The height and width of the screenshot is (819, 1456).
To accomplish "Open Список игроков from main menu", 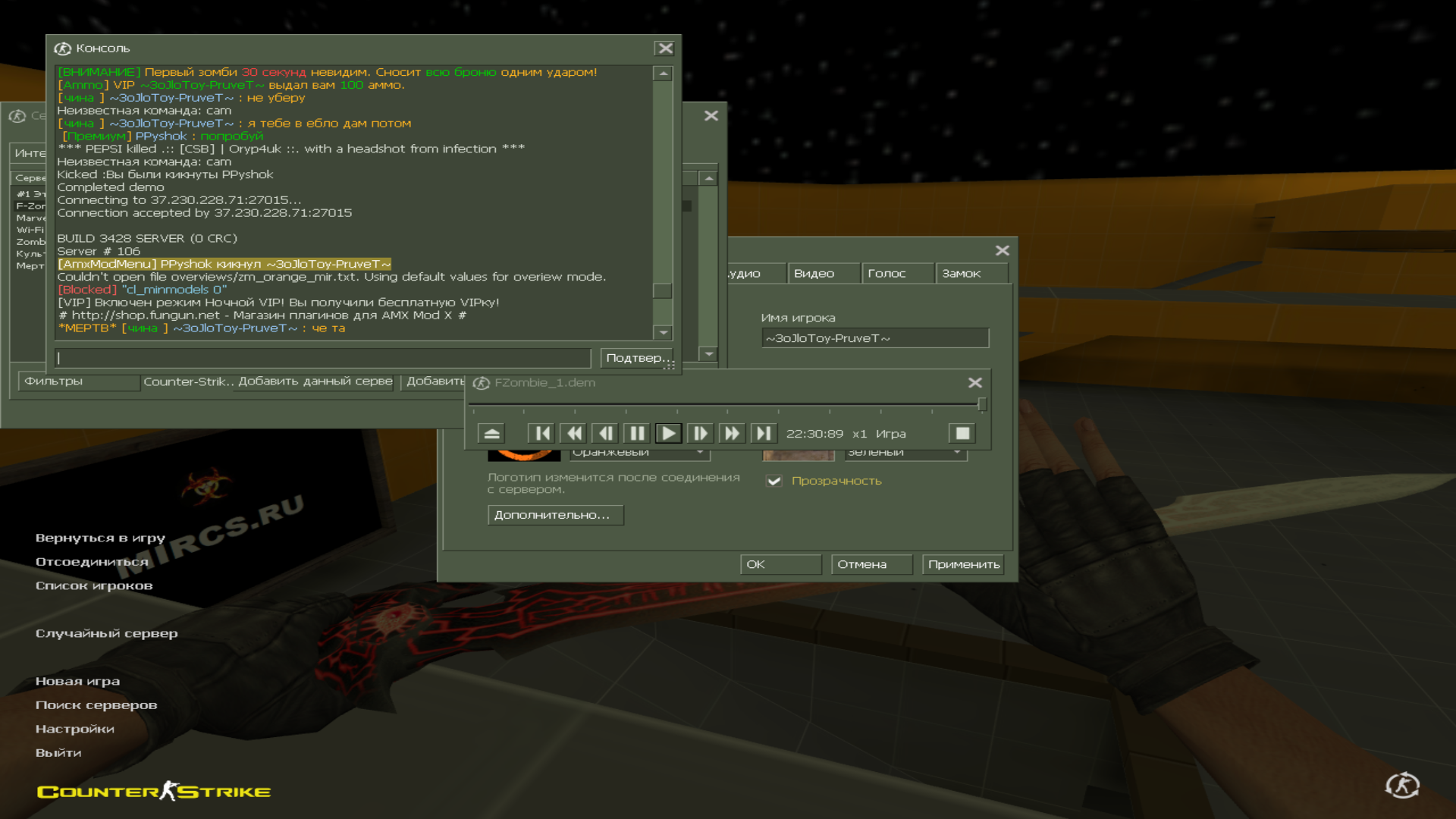I will point(94,585).
